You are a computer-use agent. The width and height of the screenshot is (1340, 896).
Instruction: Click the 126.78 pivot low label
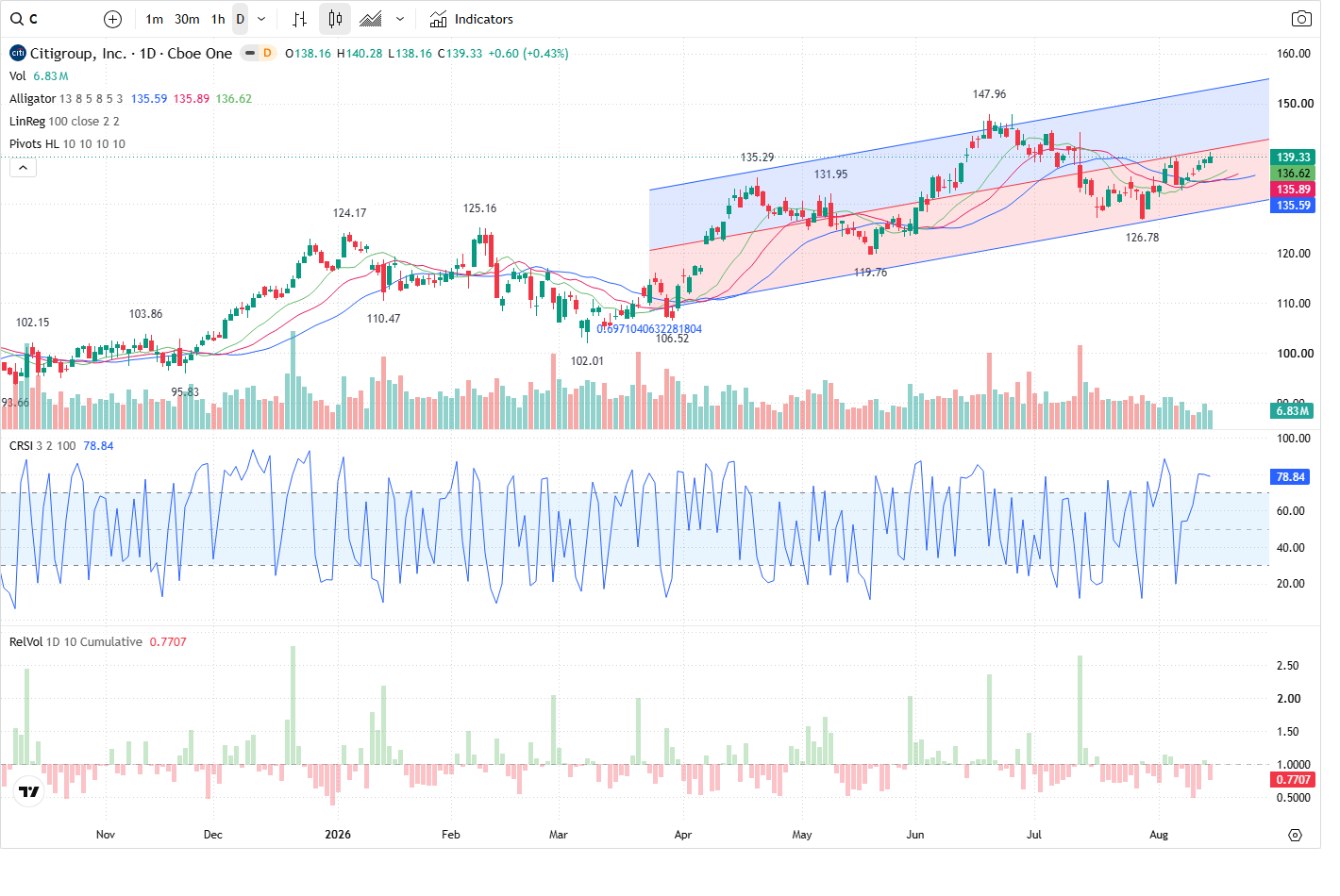1142,238
